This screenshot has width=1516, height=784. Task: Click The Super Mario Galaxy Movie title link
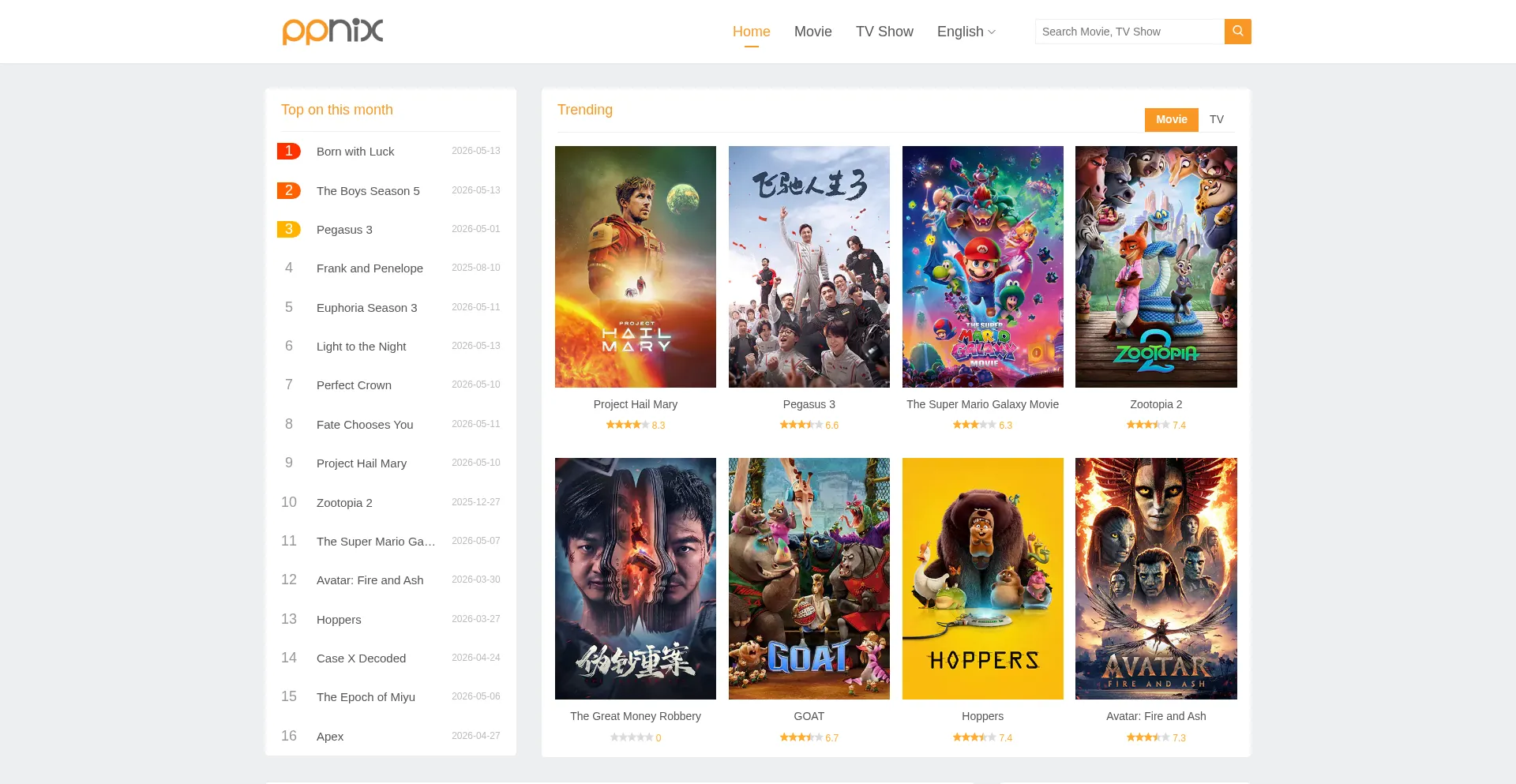(982, 404)
